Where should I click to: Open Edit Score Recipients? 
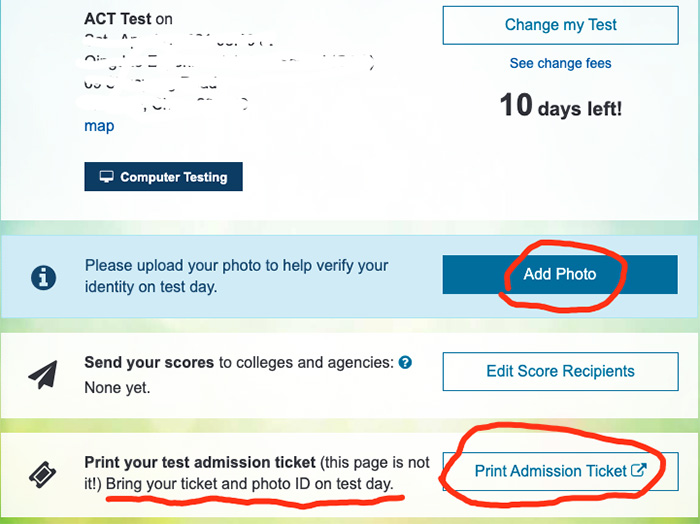560,371
